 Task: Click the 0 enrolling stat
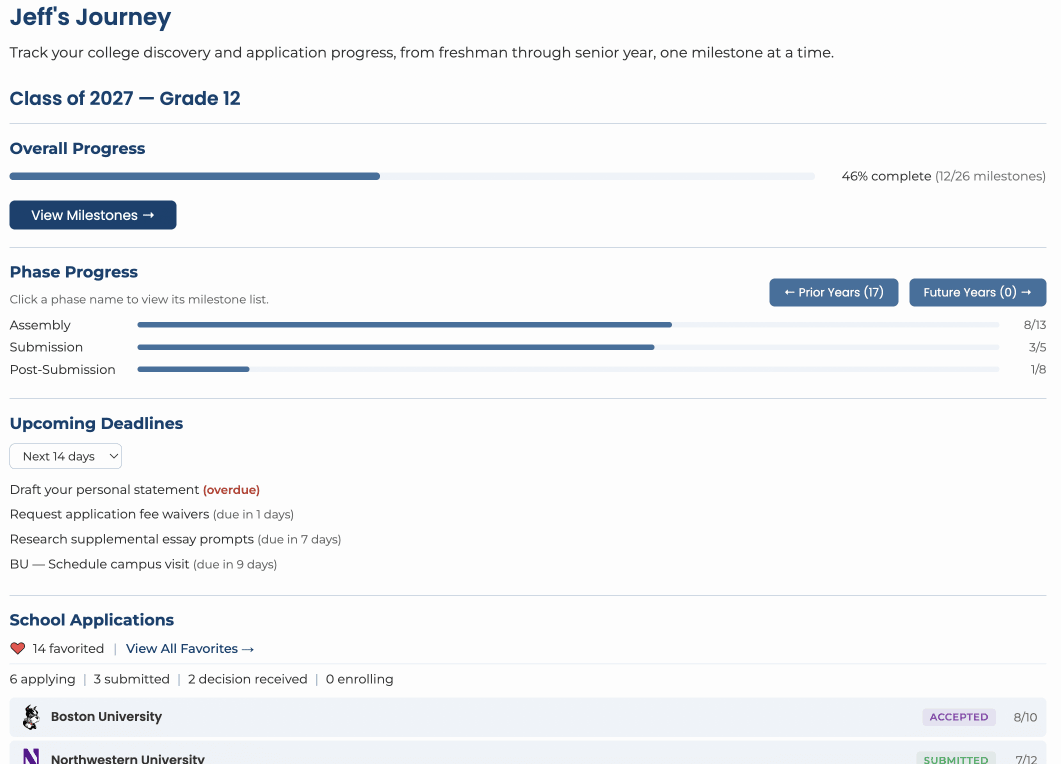(359, 679)
